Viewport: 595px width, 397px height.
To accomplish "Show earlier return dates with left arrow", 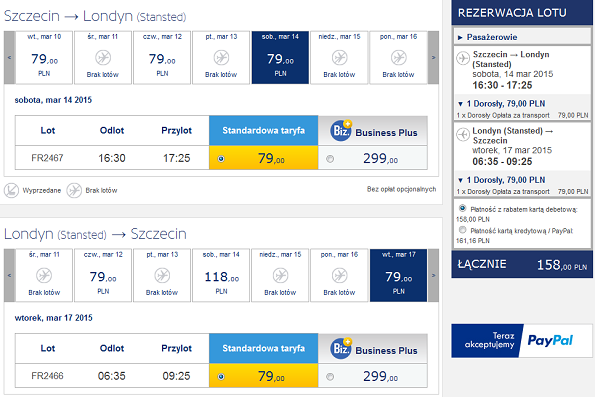I will point(9,275).
